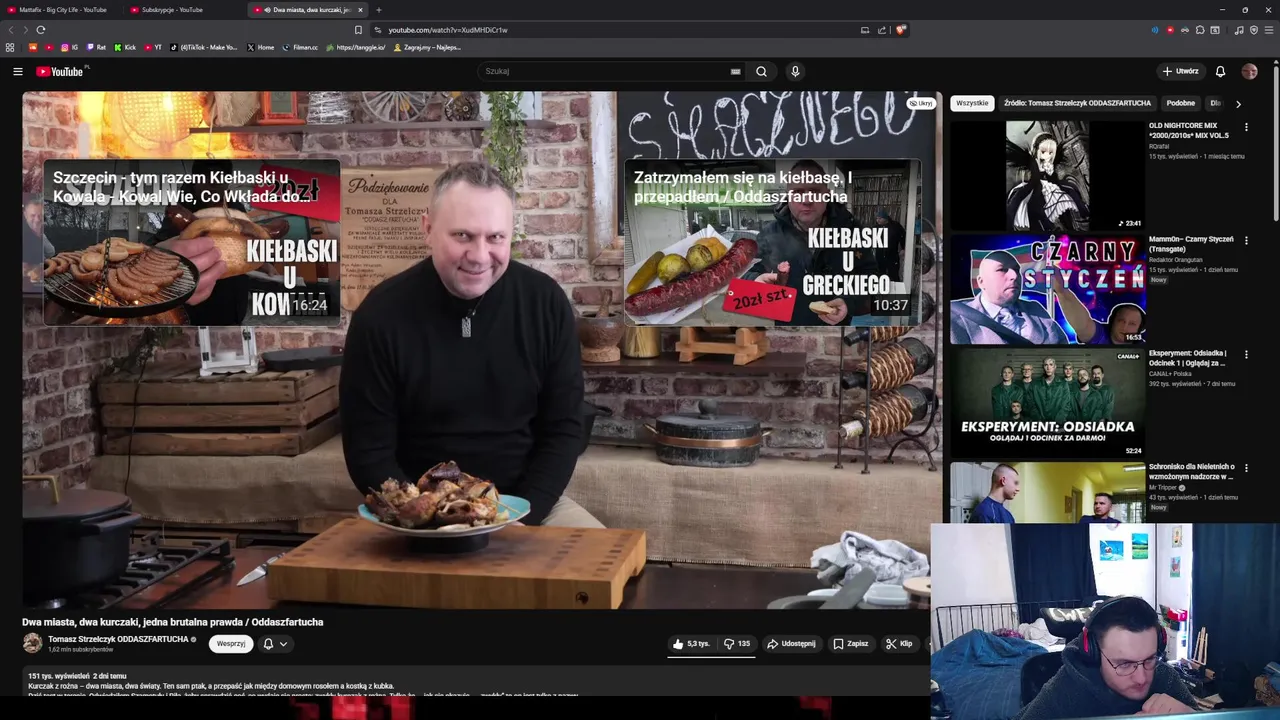This screenshot has height=720, width=1280.
Task: Open the on-screen keyboard in search box
Action: 735,71
